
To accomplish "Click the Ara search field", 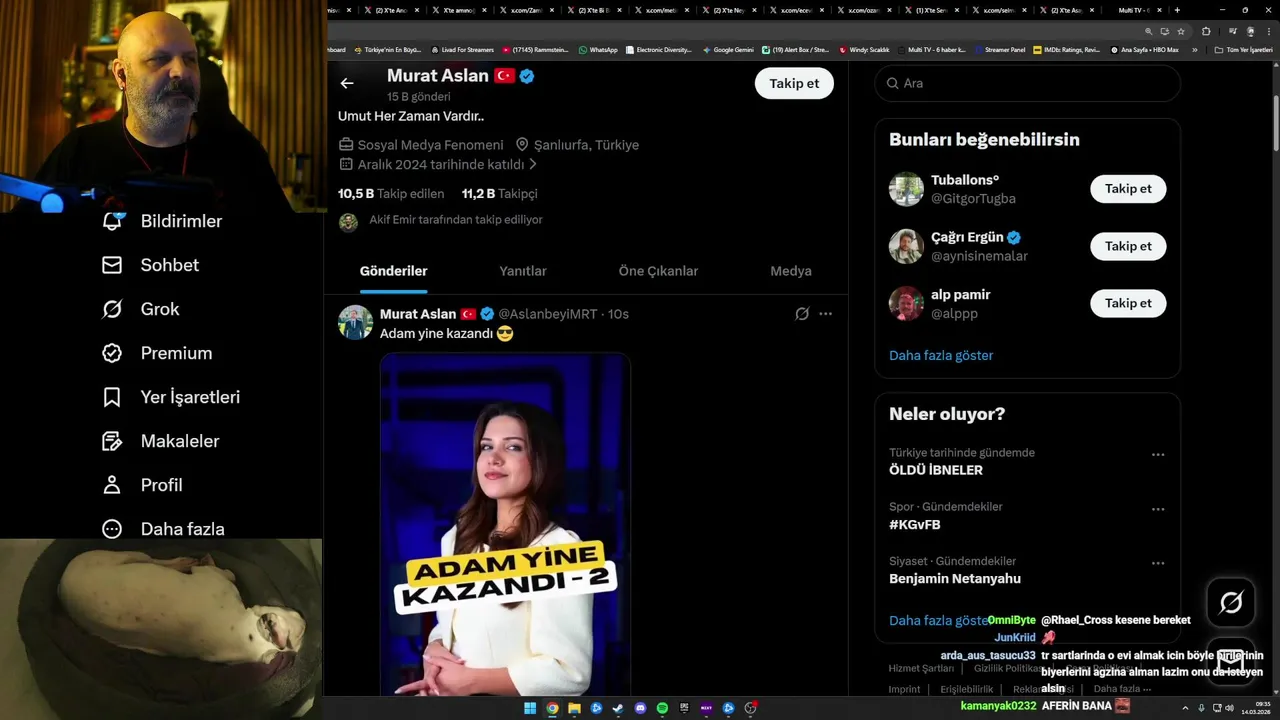I will pos(1028,83).
